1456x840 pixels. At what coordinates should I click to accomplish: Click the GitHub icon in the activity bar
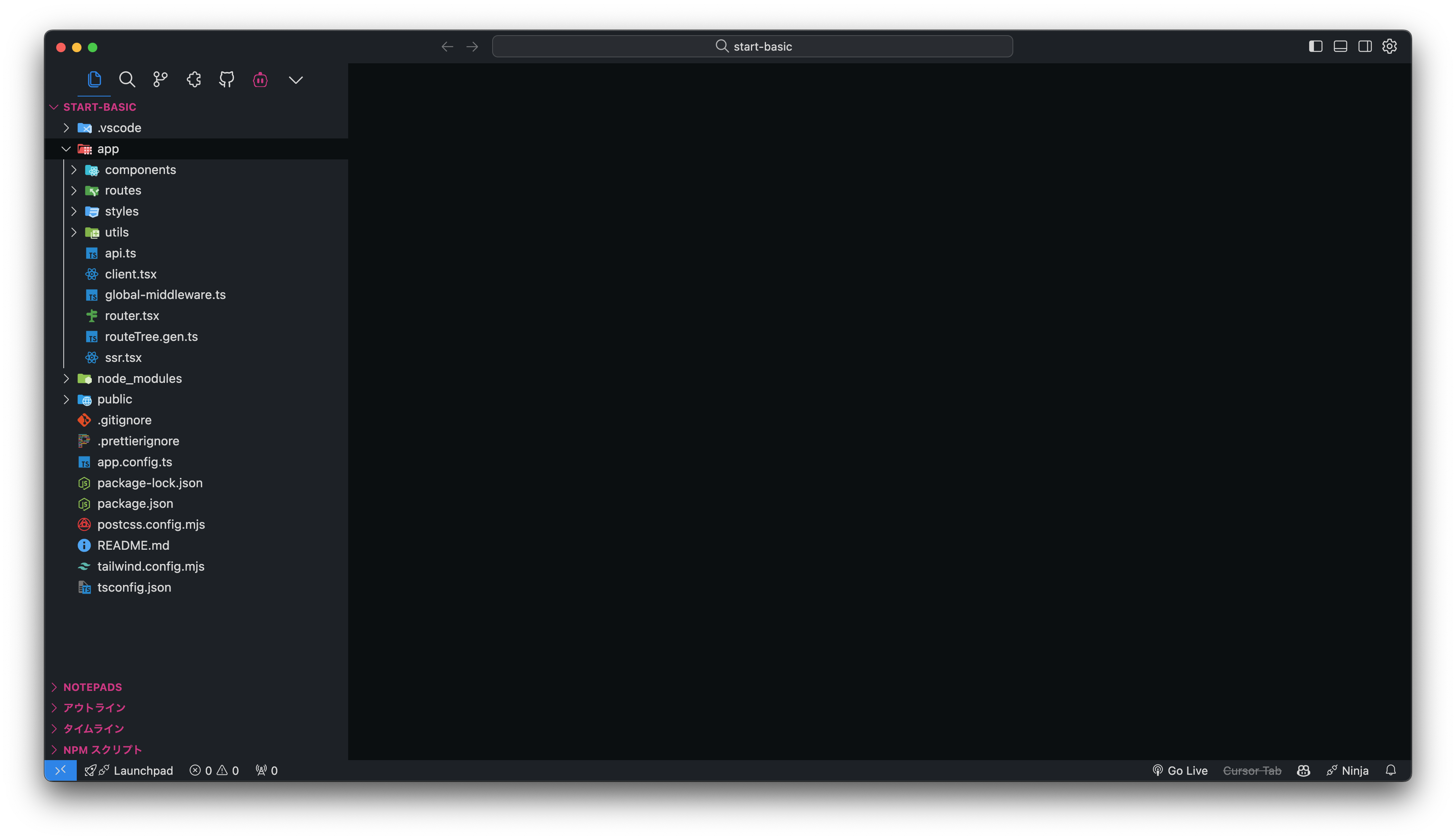click(x=226, y=79)
